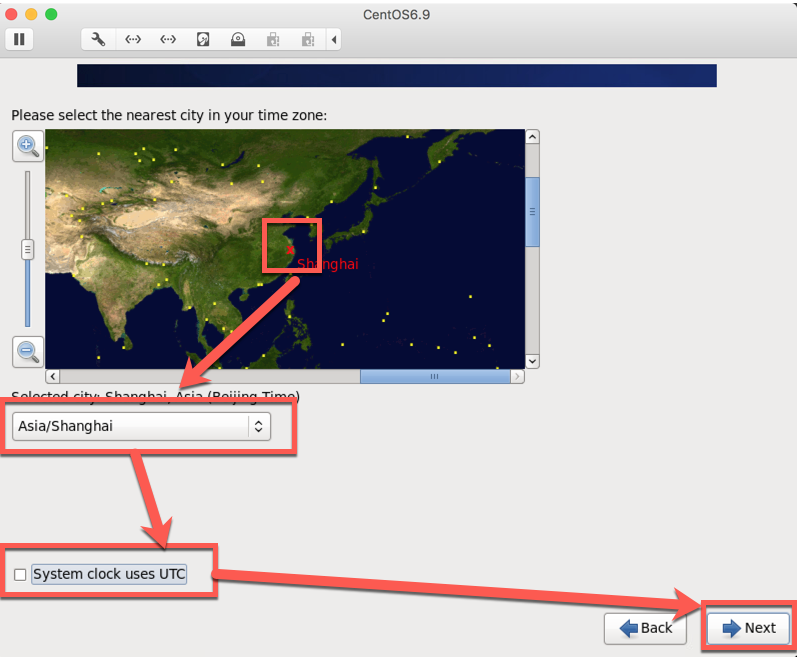Pause the CentOS6.9 virtual machine
Image resolution: width=808 pixels, height=657 pixels.
click(x=19, y=39)
